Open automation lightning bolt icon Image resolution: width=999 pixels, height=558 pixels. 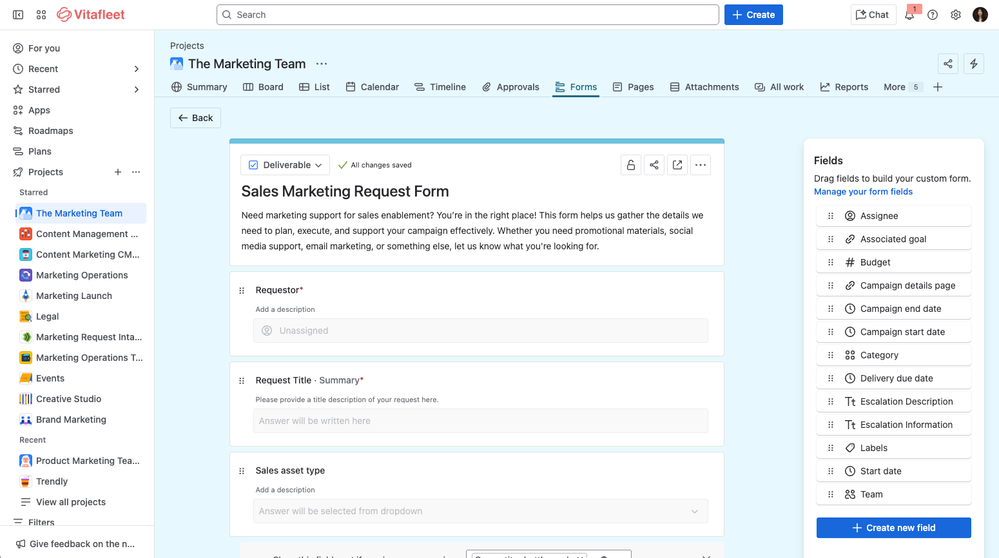pyautogui.click(x=974, y=64)
